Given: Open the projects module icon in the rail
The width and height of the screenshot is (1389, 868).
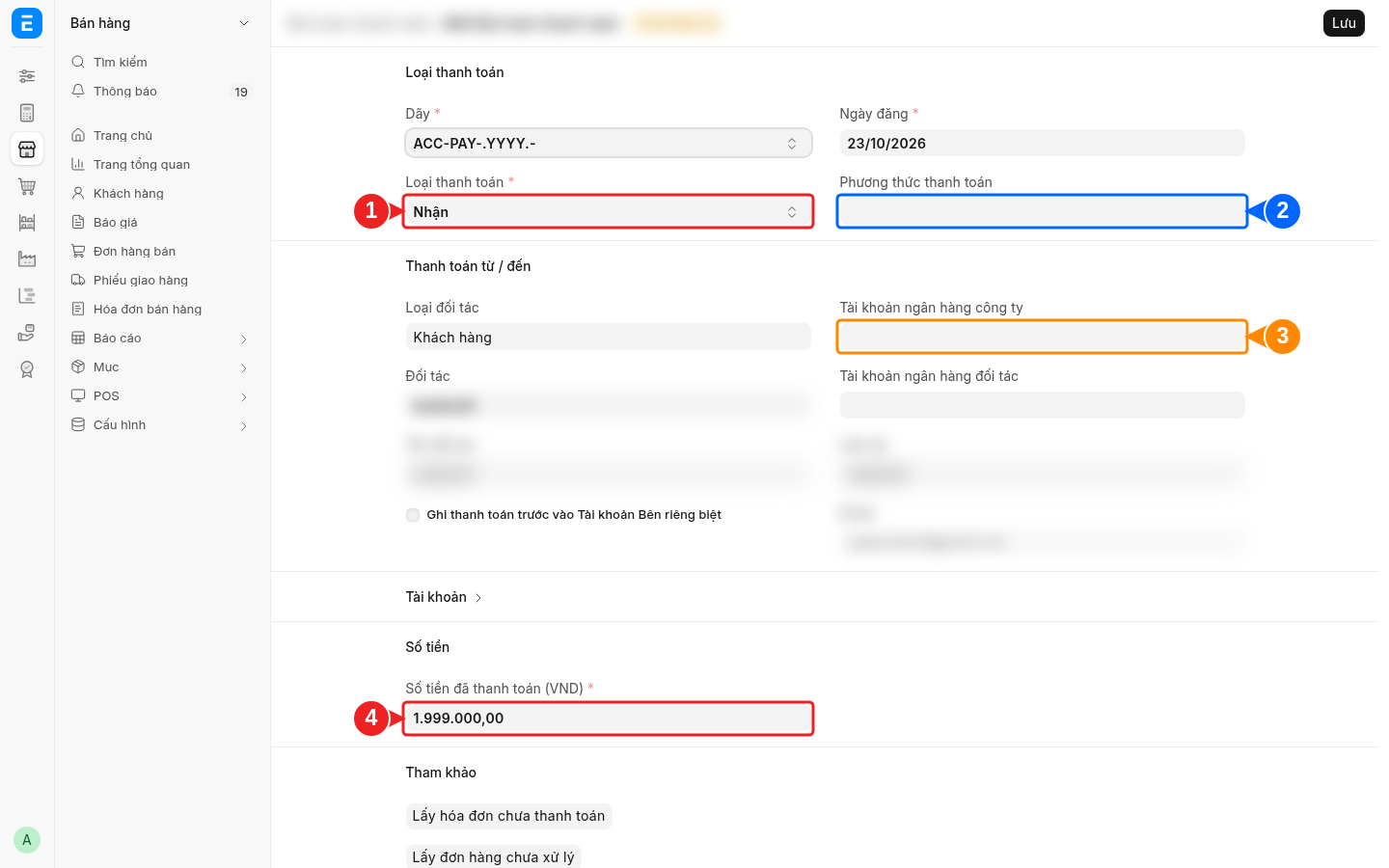Looking at the screenshot, I should click(x=27, y=296).
